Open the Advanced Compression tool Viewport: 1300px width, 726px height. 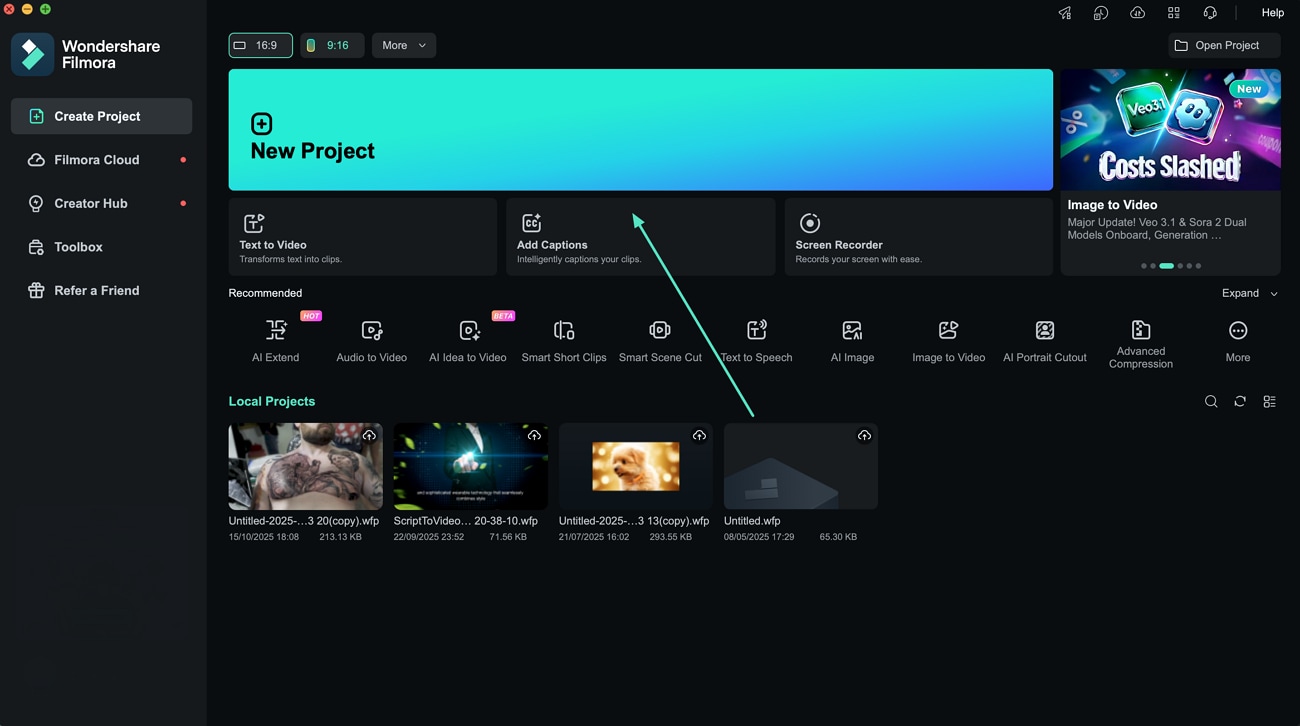click(x=1141, y=345)
